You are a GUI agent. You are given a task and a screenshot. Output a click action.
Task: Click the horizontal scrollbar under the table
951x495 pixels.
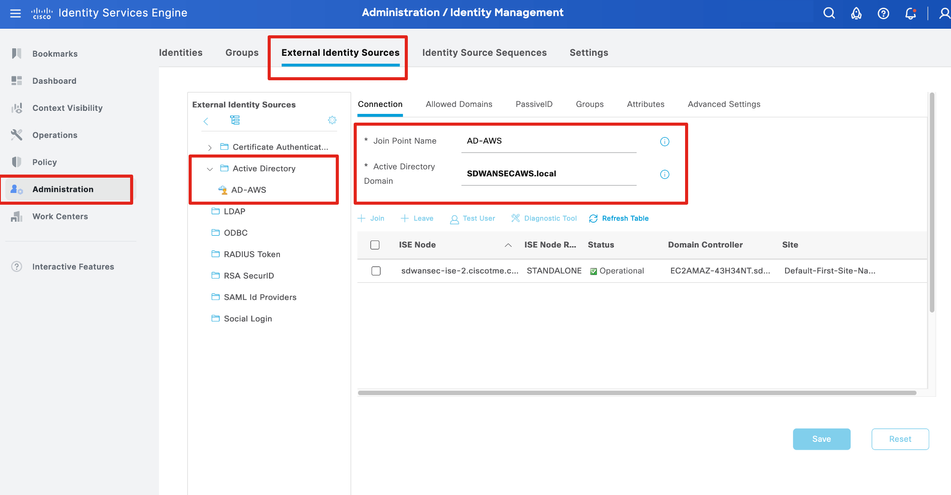pyautogui.click(x=637, y=393)
